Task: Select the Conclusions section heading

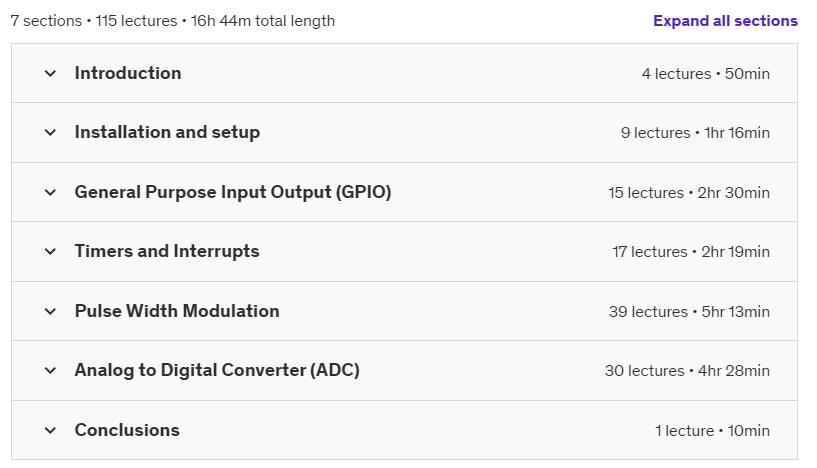Action: (x=127, y=430)
